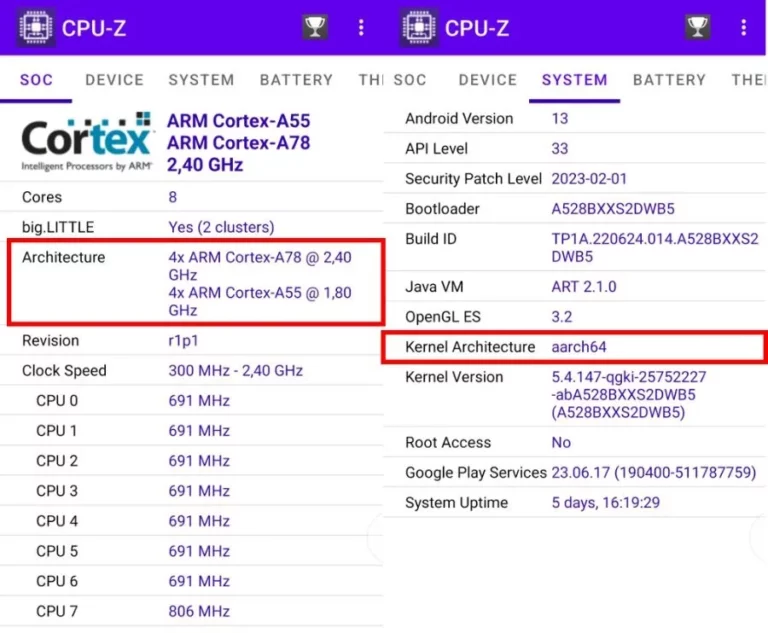
Task: Tap the 'Clock Speed' label
Action: tap(64, 371)
